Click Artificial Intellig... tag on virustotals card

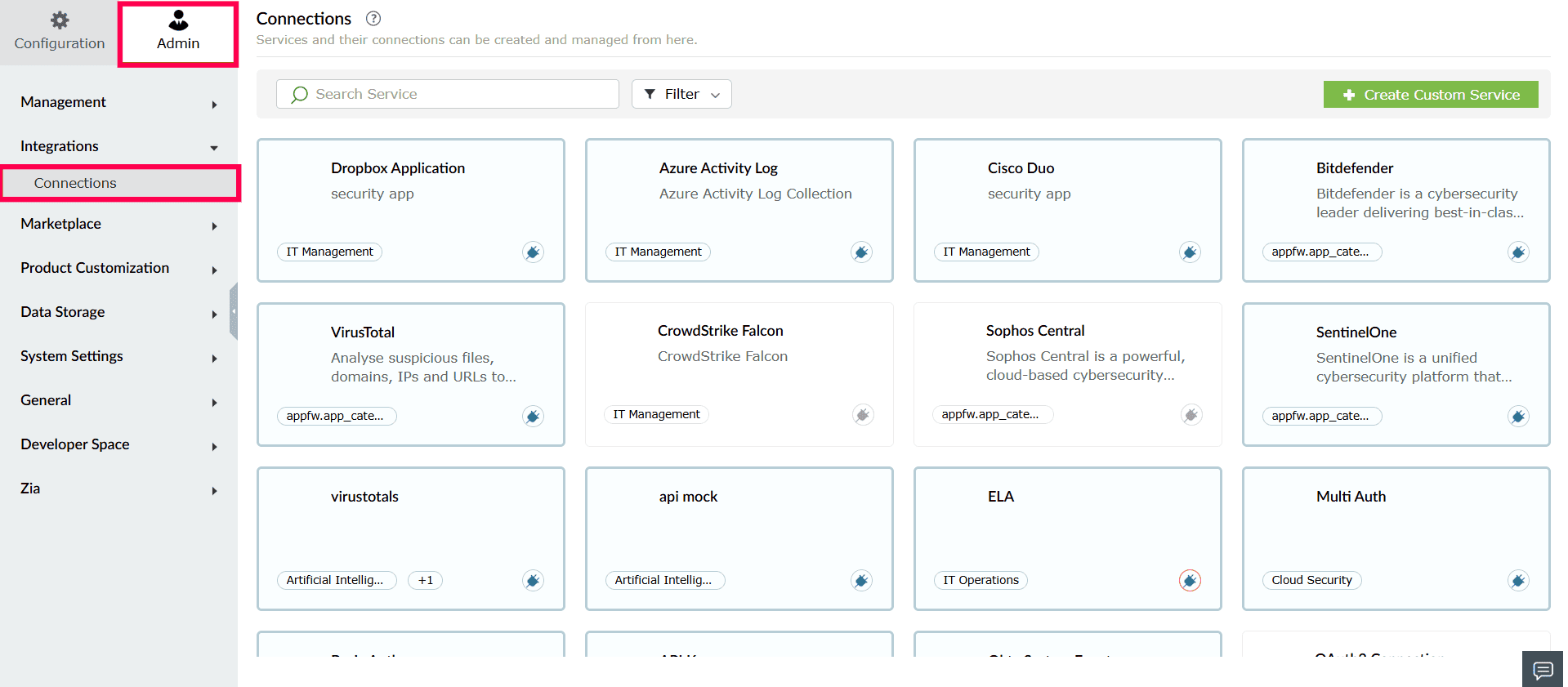337,580
